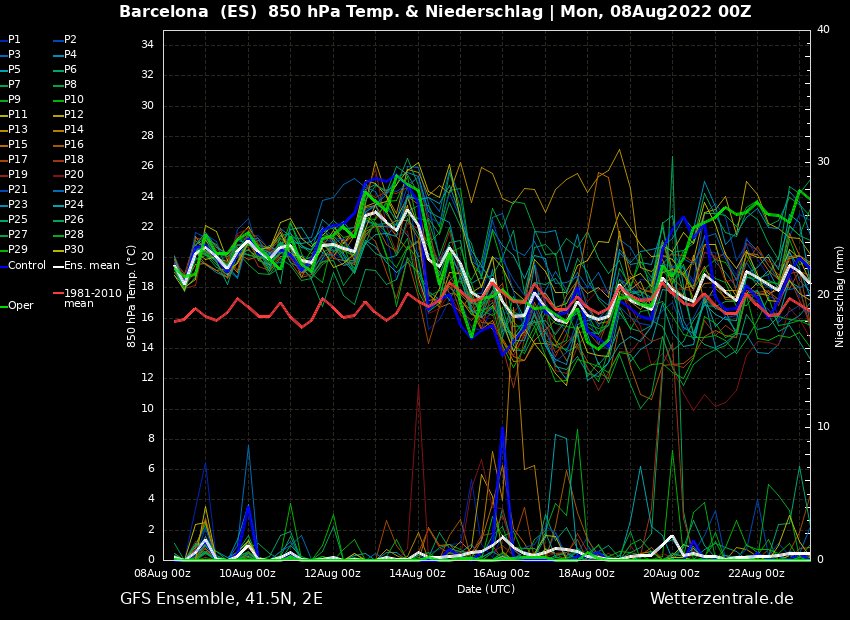Pick the P7 ensemble member label
This screenshot has width=850, height=620.
[x=10, y=85]
